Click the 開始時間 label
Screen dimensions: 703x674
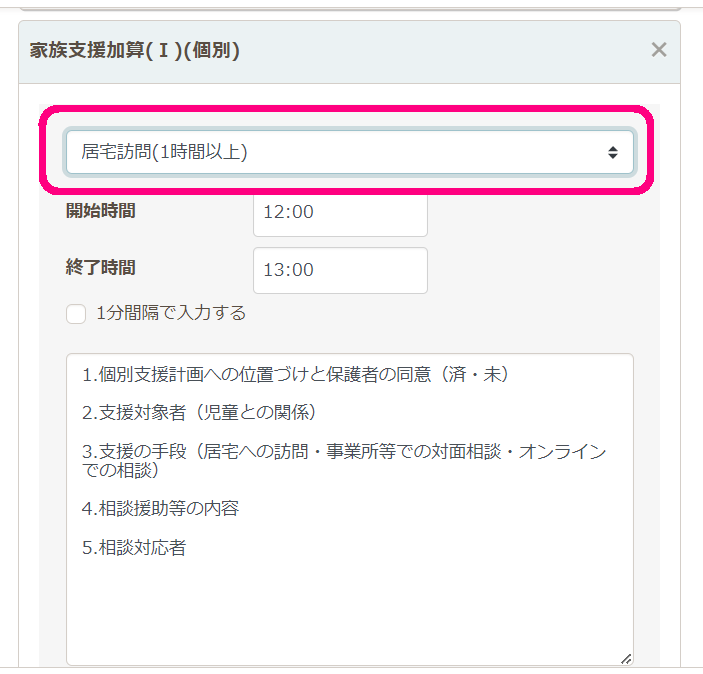(x=100, y=211)
